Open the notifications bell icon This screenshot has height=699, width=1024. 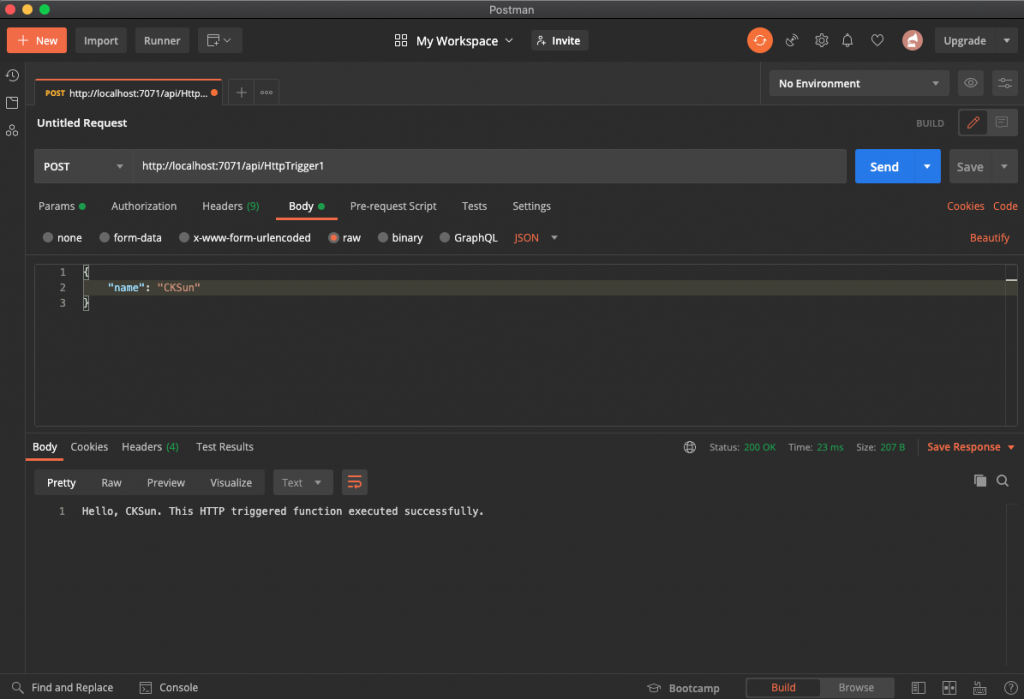pos(847,41)
